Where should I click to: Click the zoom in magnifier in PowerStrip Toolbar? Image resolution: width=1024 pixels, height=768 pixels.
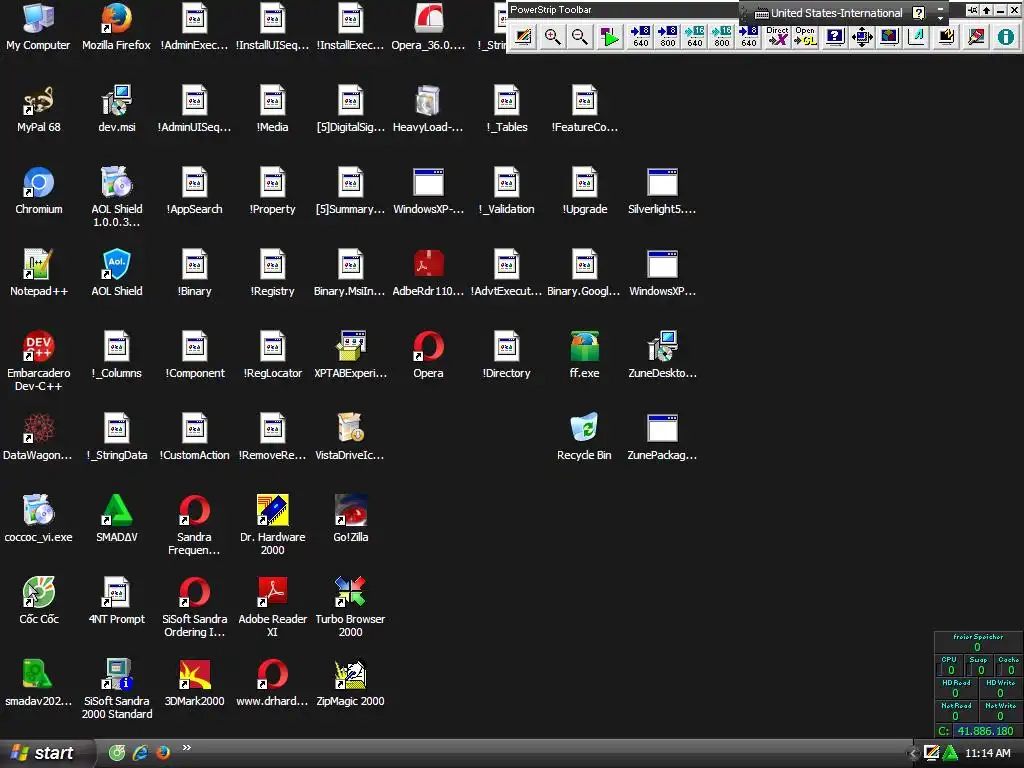pyautogui.click(x=552, y=37)
